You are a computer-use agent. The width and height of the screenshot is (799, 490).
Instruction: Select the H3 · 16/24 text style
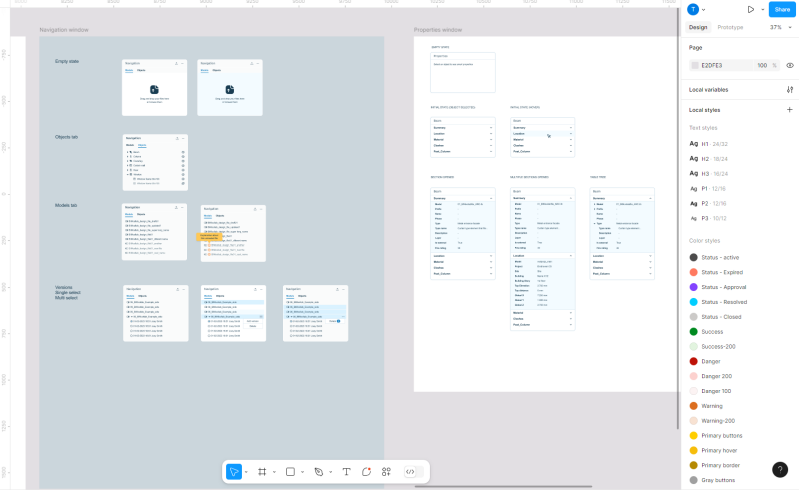tap(708, 173)
